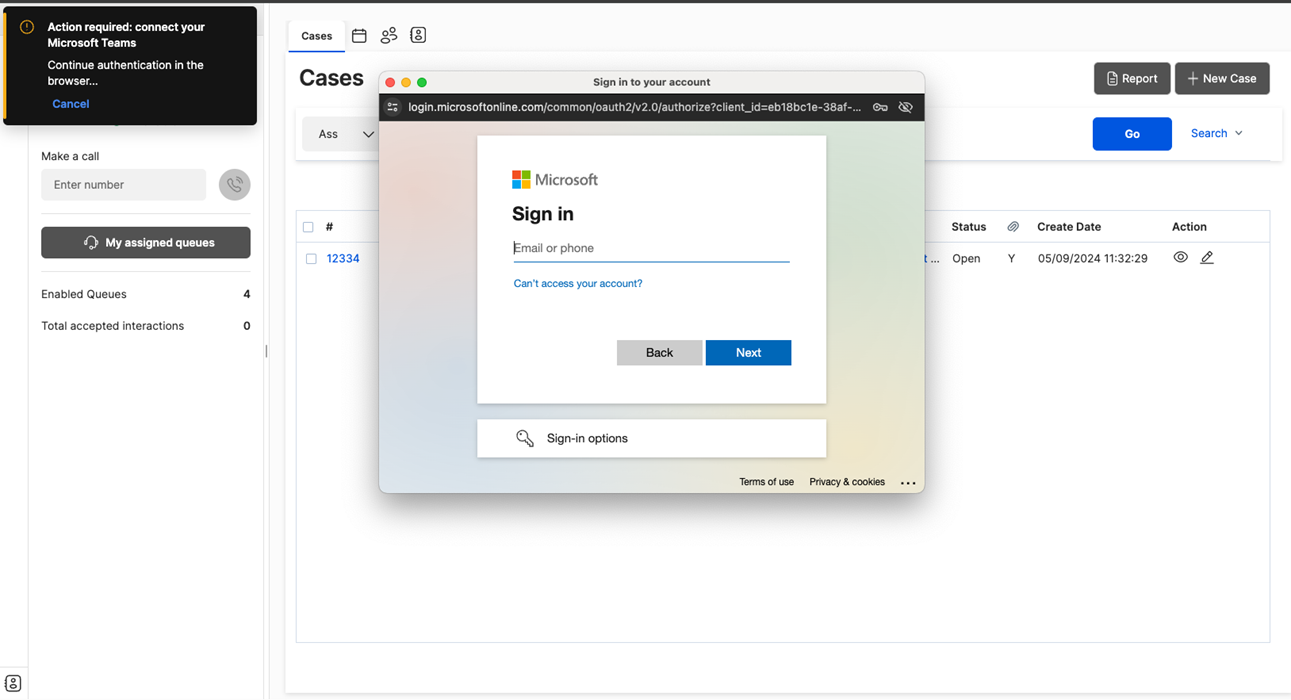Click the key icon in address bar
The image size is (1291, 700).
[880, 107]
